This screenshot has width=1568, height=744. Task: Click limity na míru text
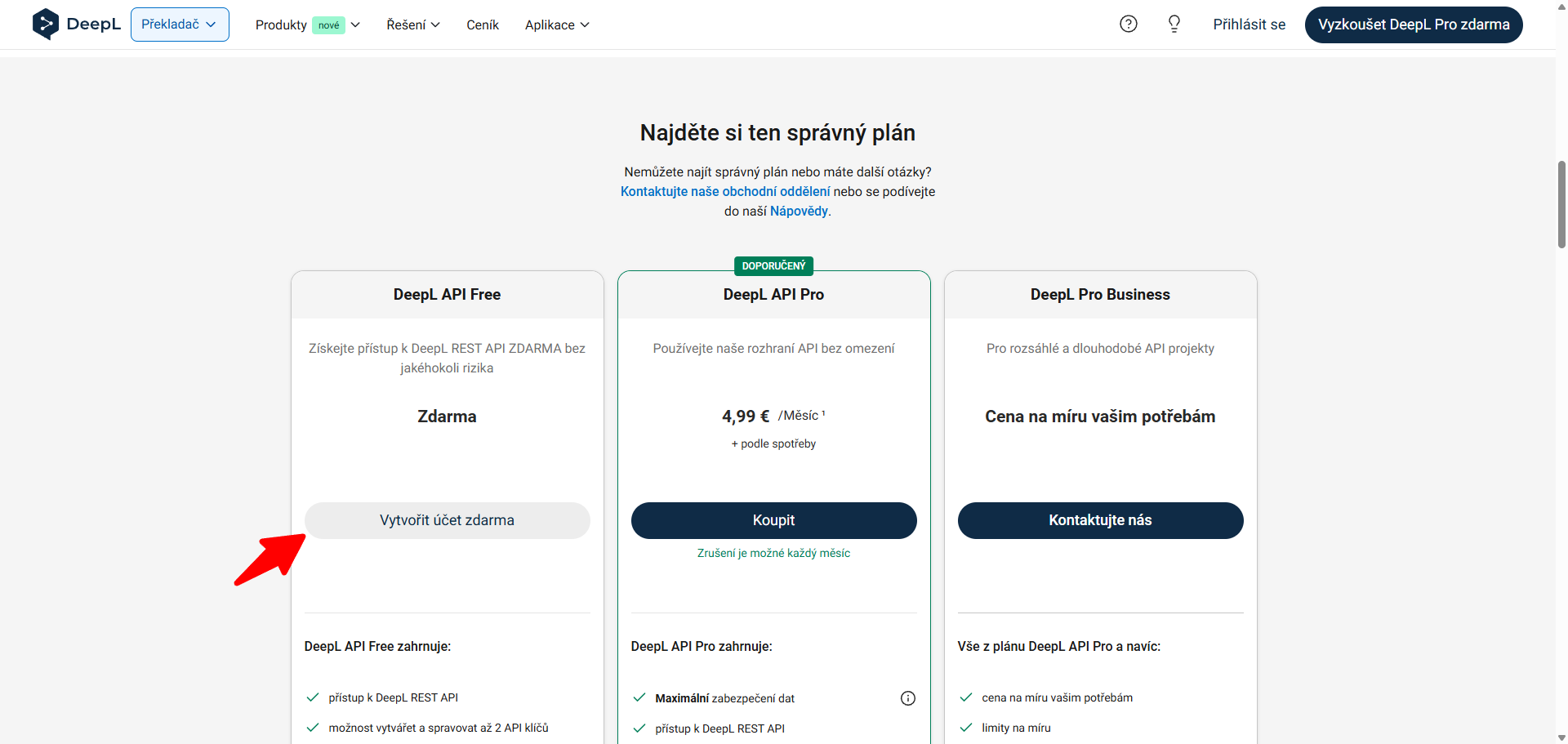(1017, 728)
